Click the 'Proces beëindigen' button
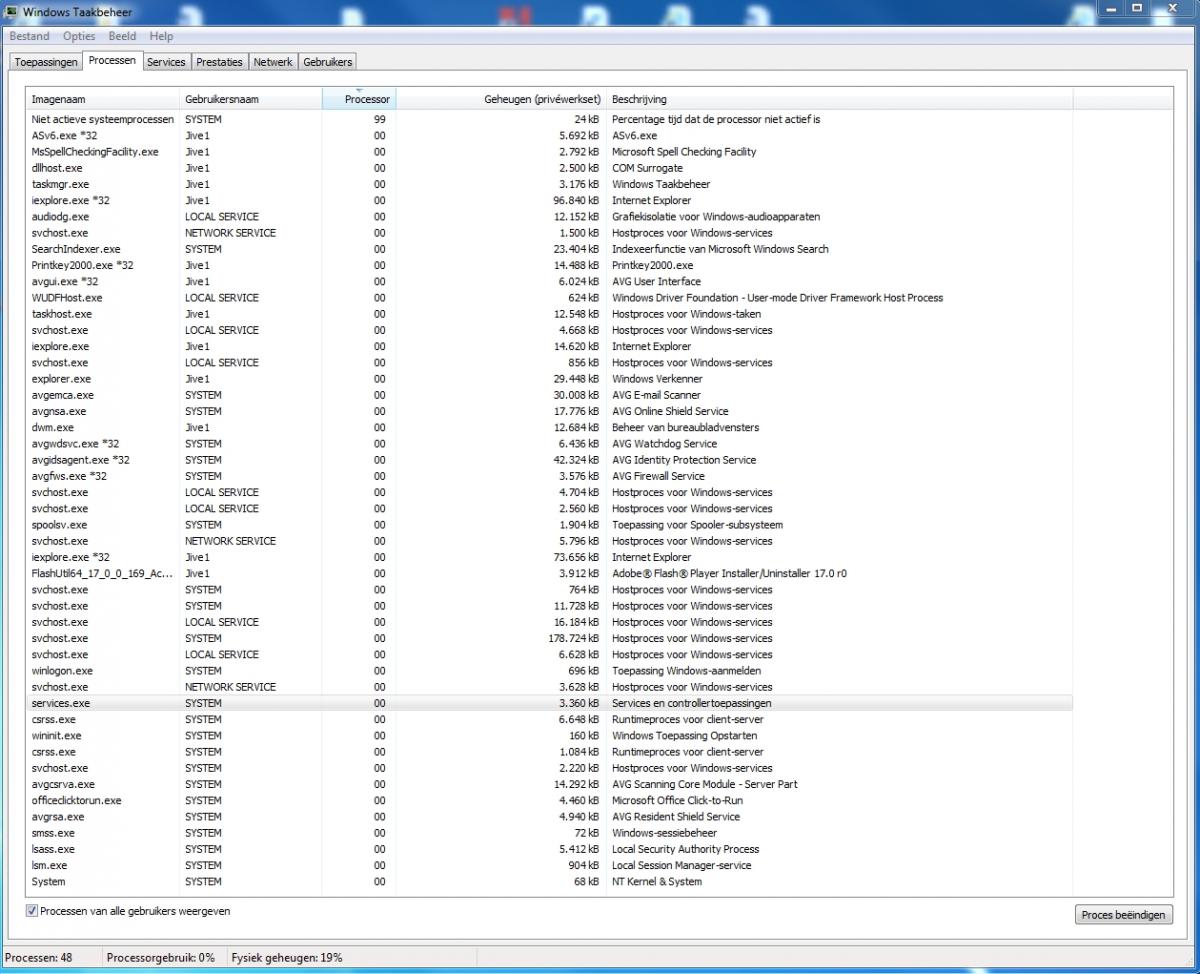The width and height of the screenshot is (1200, 974). (1123, 915)
